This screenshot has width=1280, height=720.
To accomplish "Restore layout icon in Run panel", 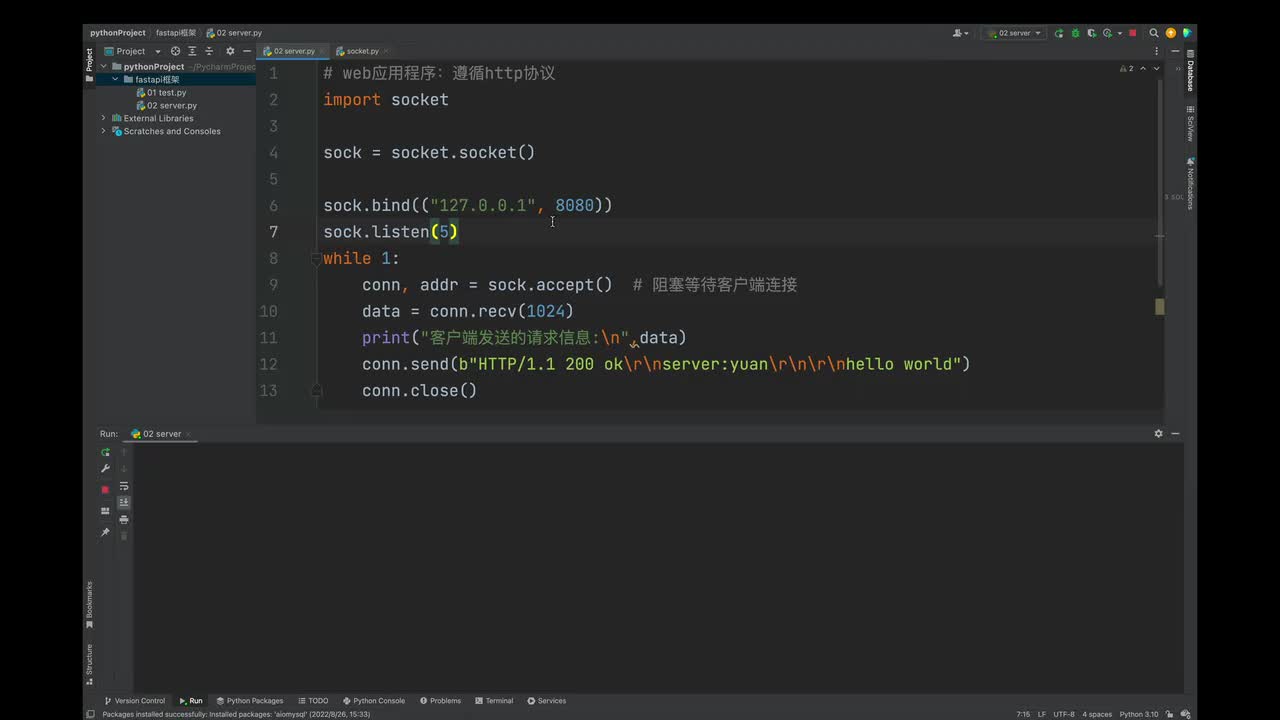I will 105,511.
